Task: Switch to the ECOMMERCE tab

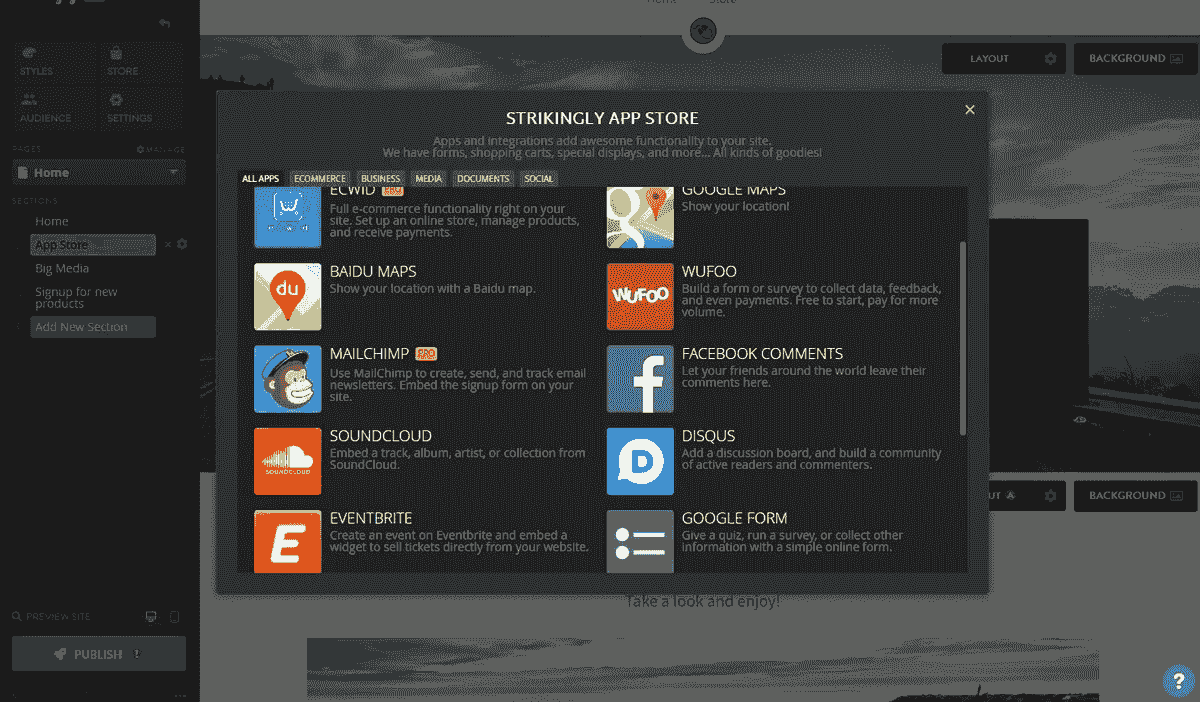Action: [x=319, y=178]
